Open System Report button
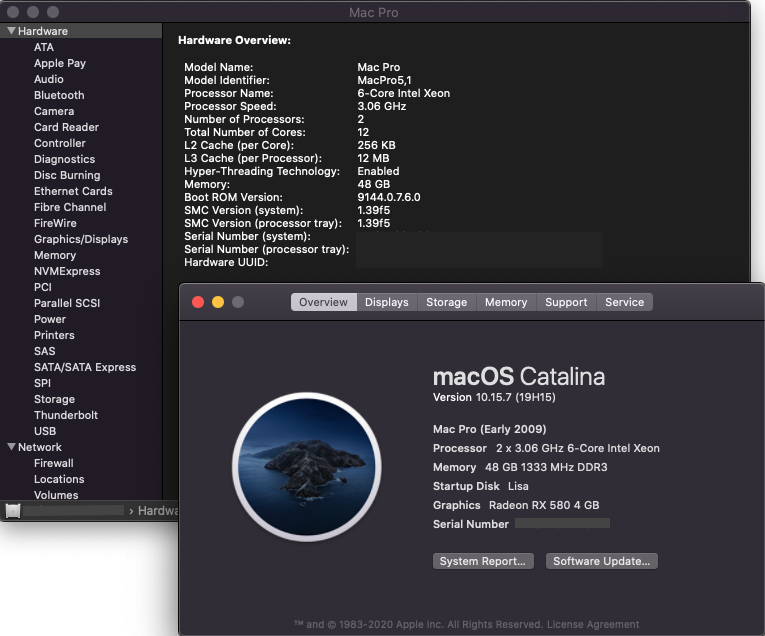 [483, 561]
